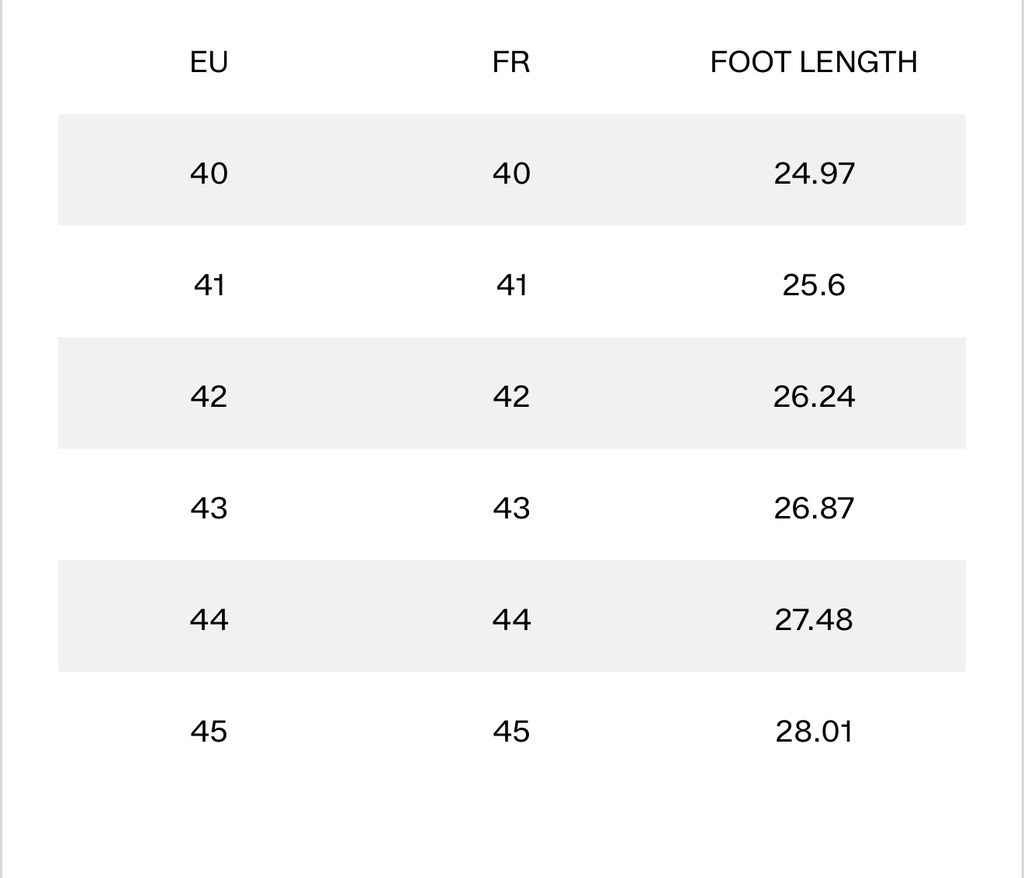This screenshot has height=878, width=1024.
Task: Select FR size 42 cell
Action: click(x=511, y=397)
